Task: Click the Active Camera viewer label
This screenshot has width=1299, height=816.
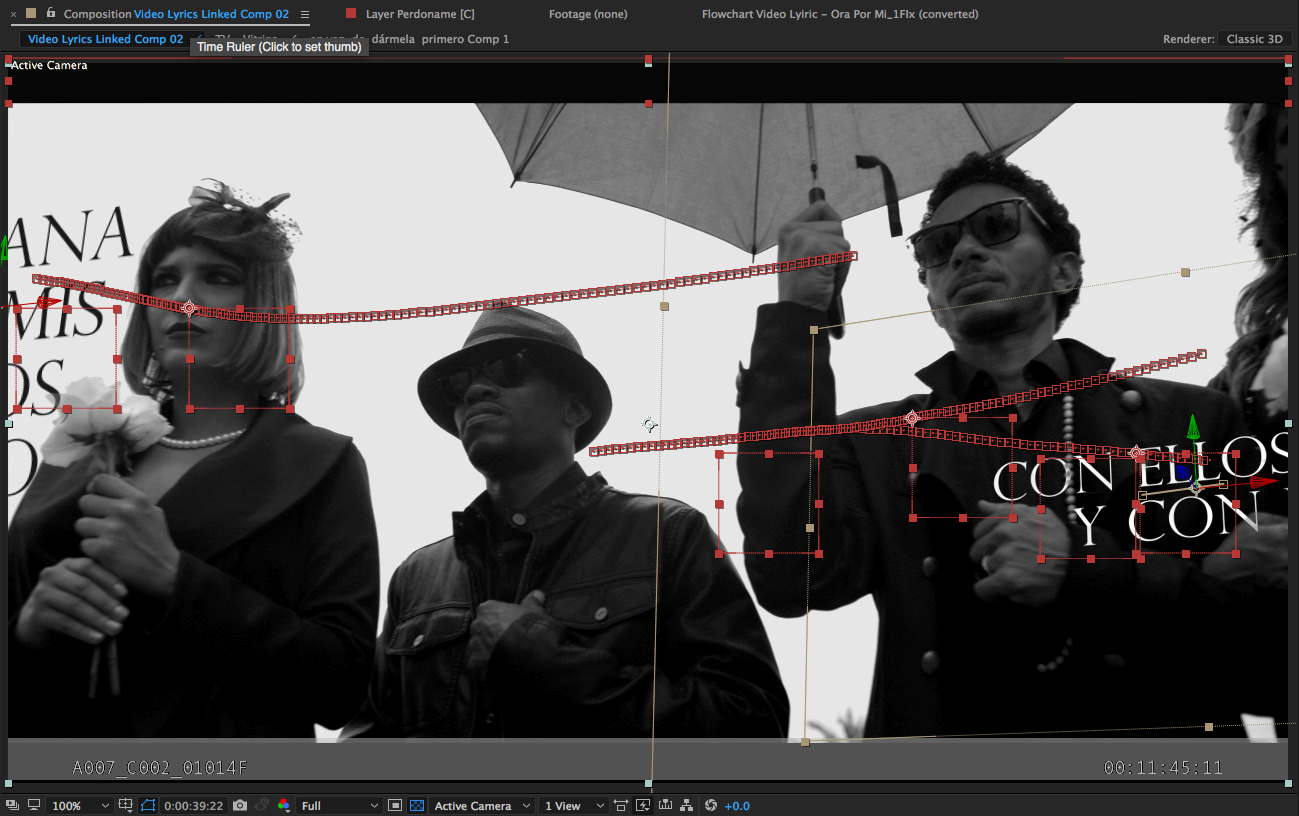Action: [49, 65]
